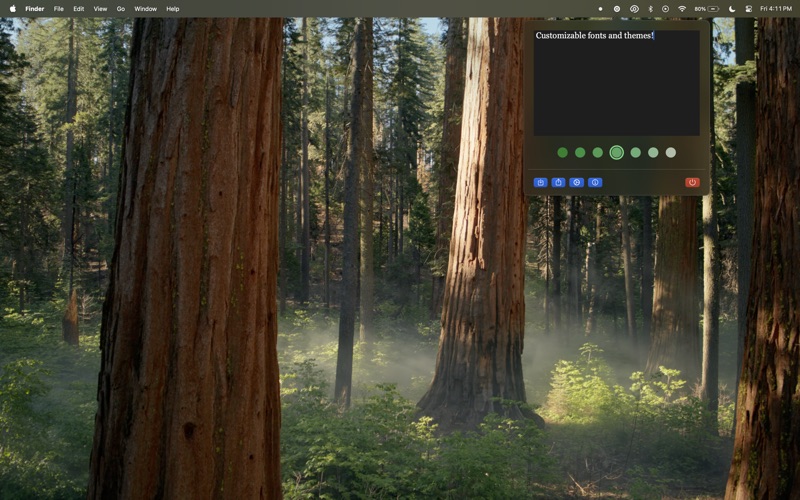This screenshot has width=800, height=500.
Task: Open the Window menu
Action: coord(145,9)
